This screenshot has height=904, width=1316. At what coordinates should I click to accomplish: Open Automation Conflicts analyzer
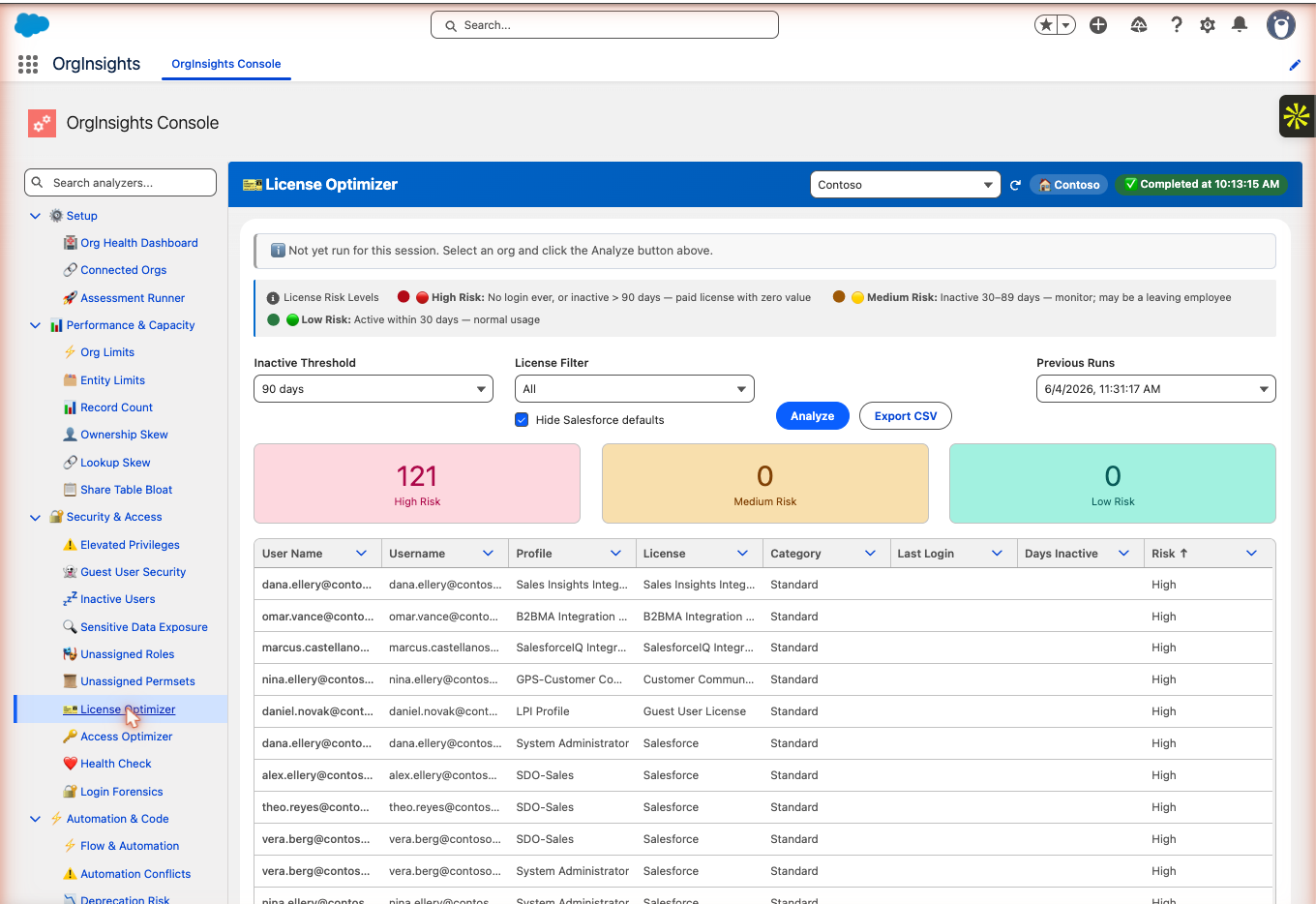(x=135, y=874)
